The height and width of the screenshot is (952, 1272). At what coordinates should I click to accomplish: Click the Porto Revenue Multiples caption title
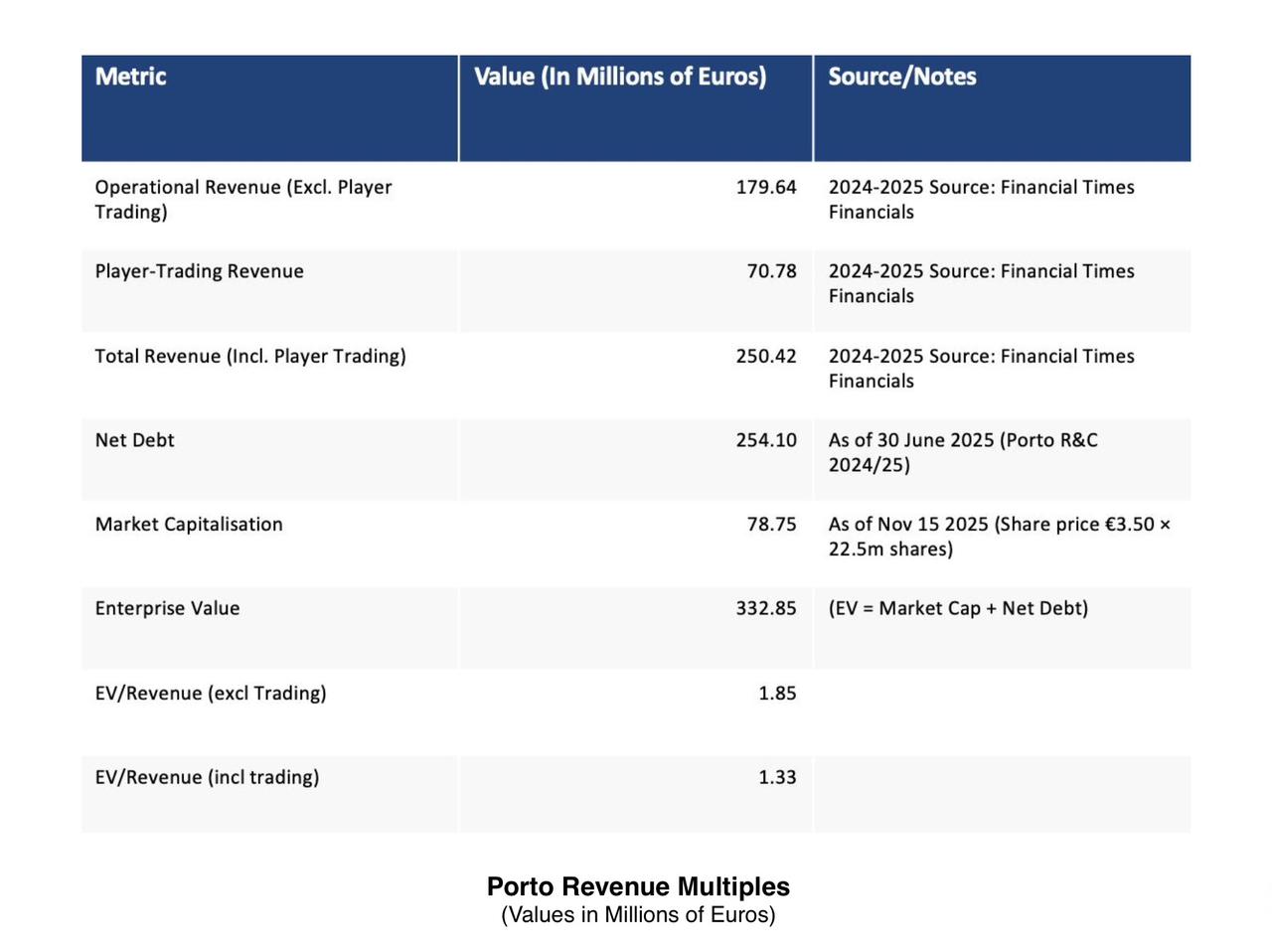tap(638, 886)
